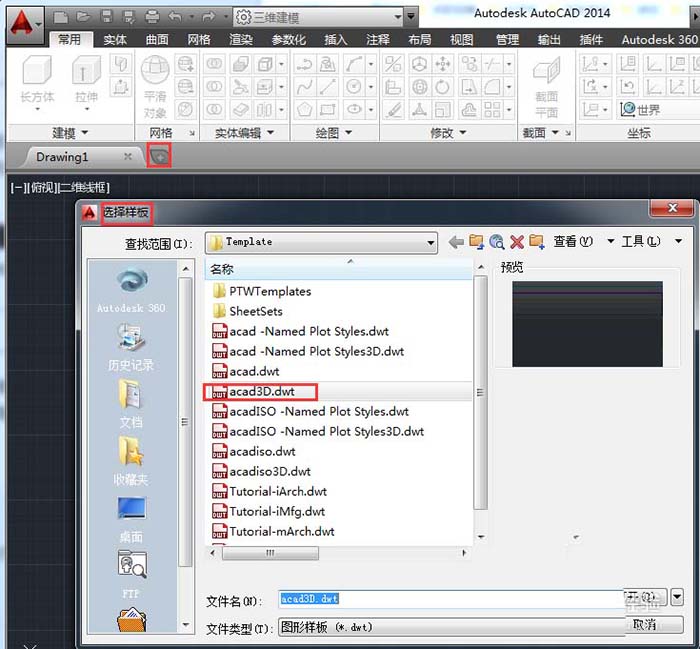Click 收藏夹 in the dialog places sidebar
Image resolution: width=700 pixels, height=649 pixels.
pyautogui.click(x=131, y=461)
